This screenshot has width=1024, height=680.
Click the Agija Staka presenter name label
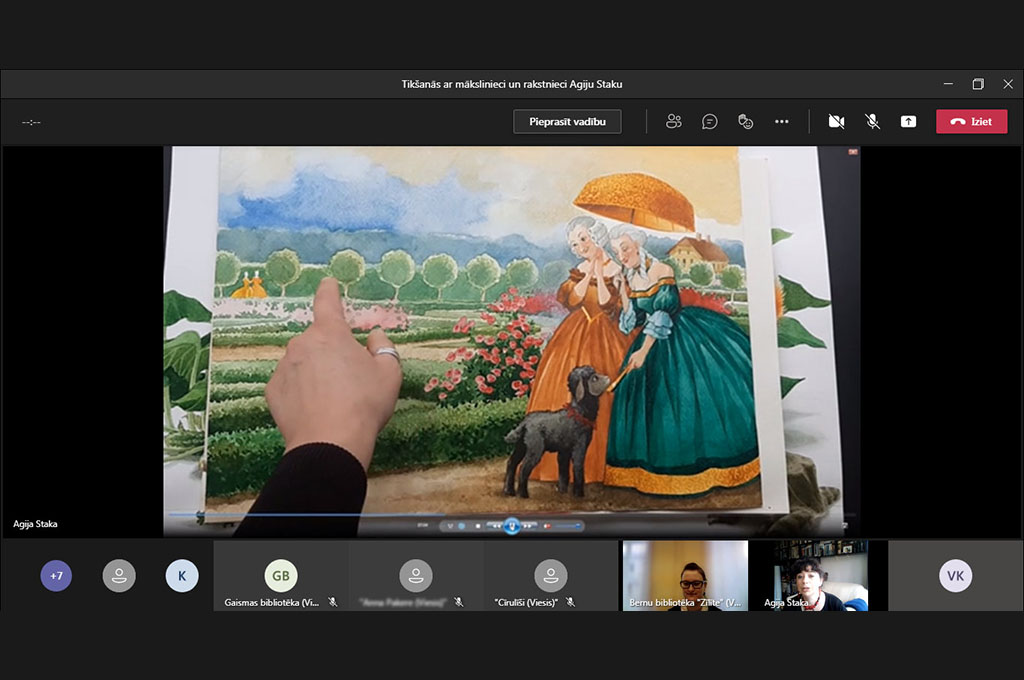click(35, 524)
